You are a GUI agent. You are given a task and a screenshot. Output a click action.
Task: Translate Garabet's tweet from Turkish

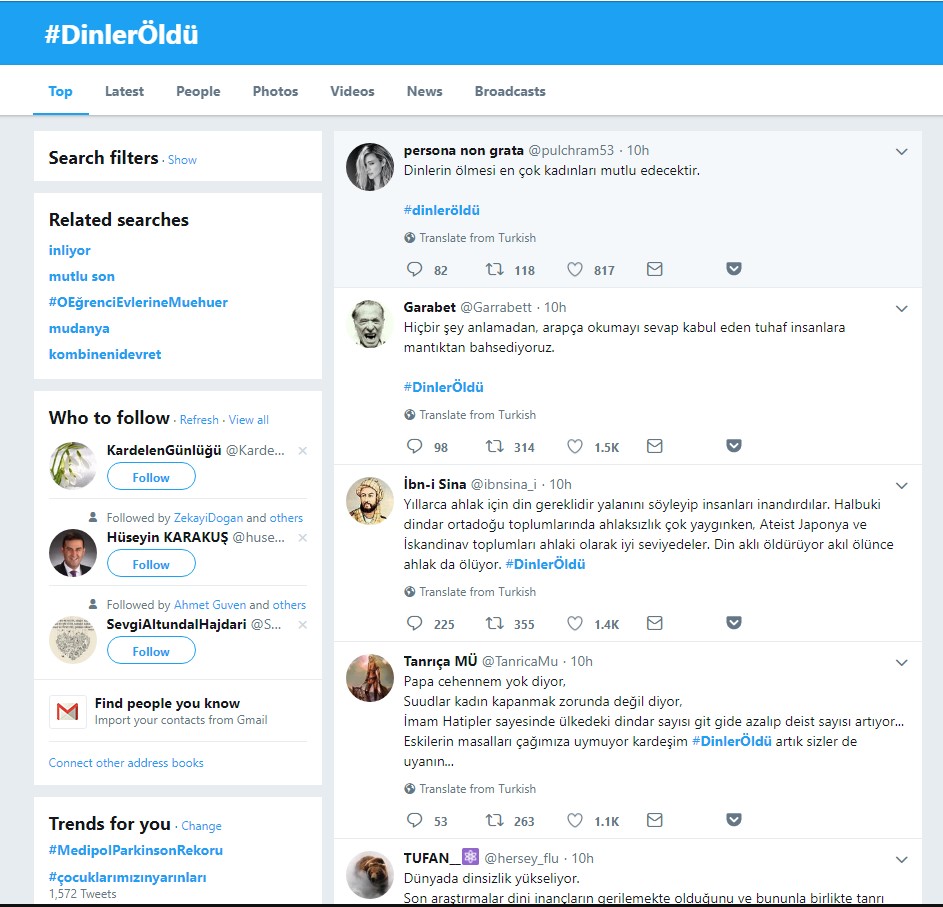[478, 414]
